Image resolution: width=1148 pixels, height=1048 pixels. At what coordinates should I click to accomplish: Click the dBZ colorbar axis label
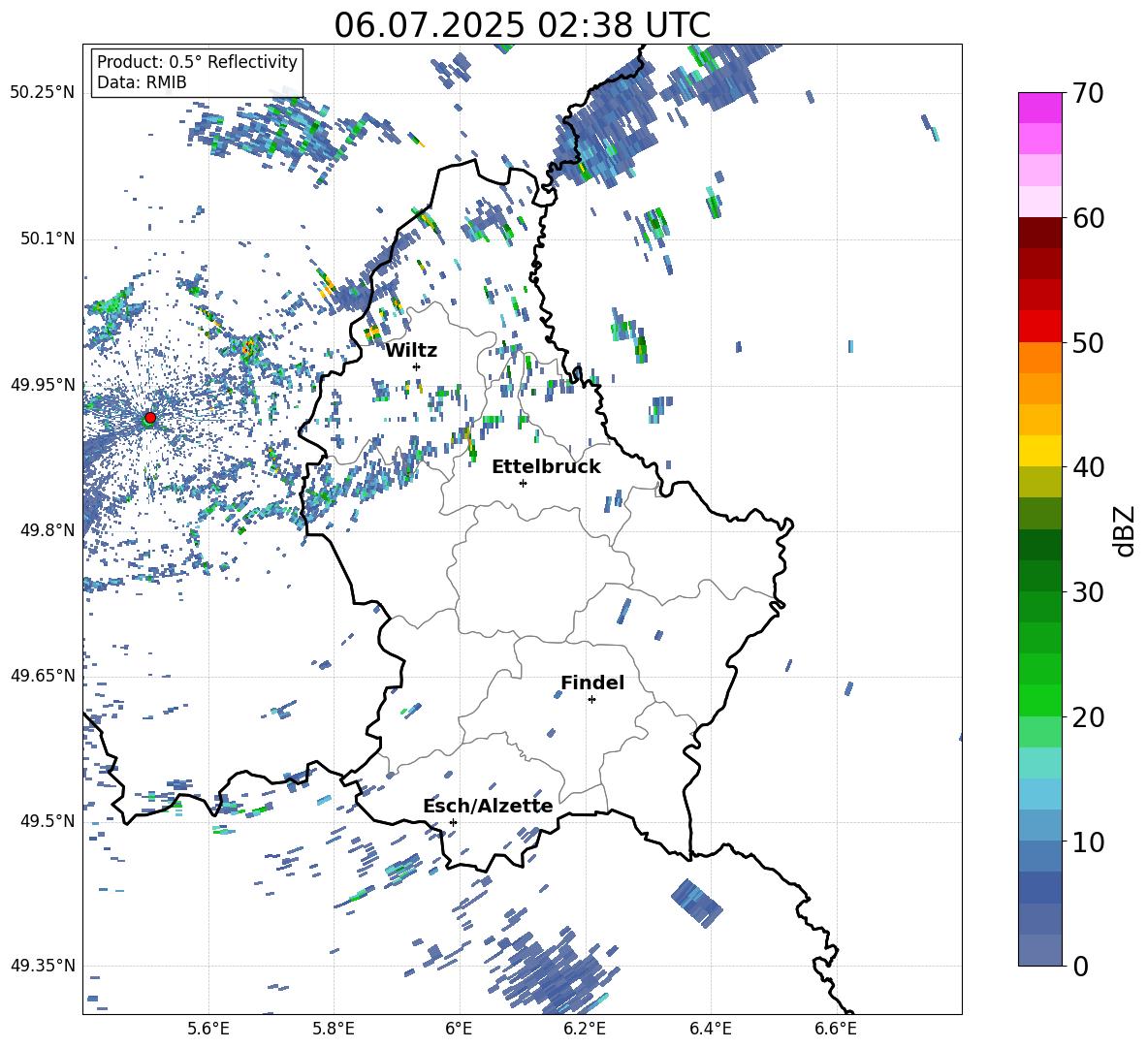coord(1123,530)
